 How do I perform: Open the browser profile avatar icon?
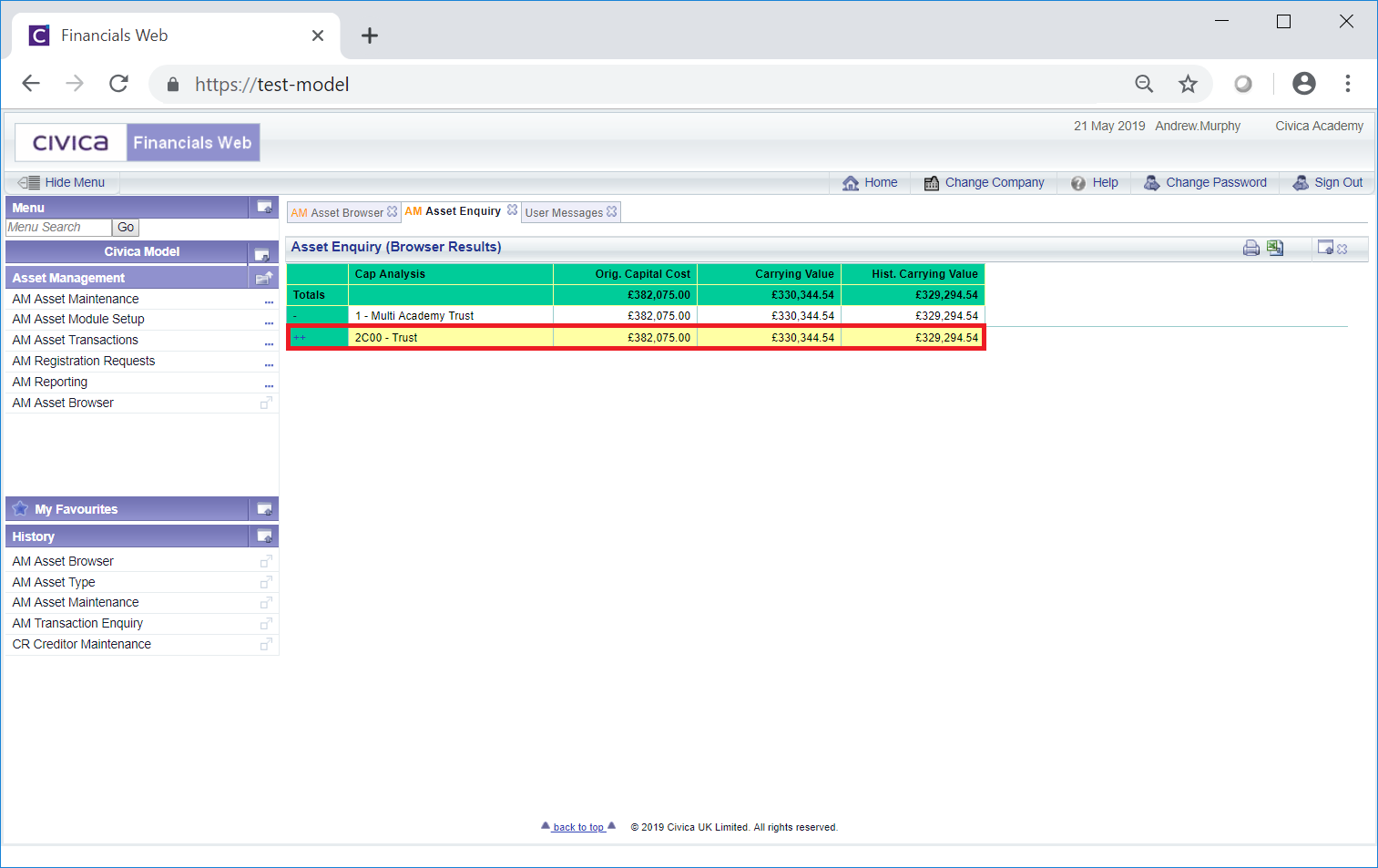[1304, 84]
